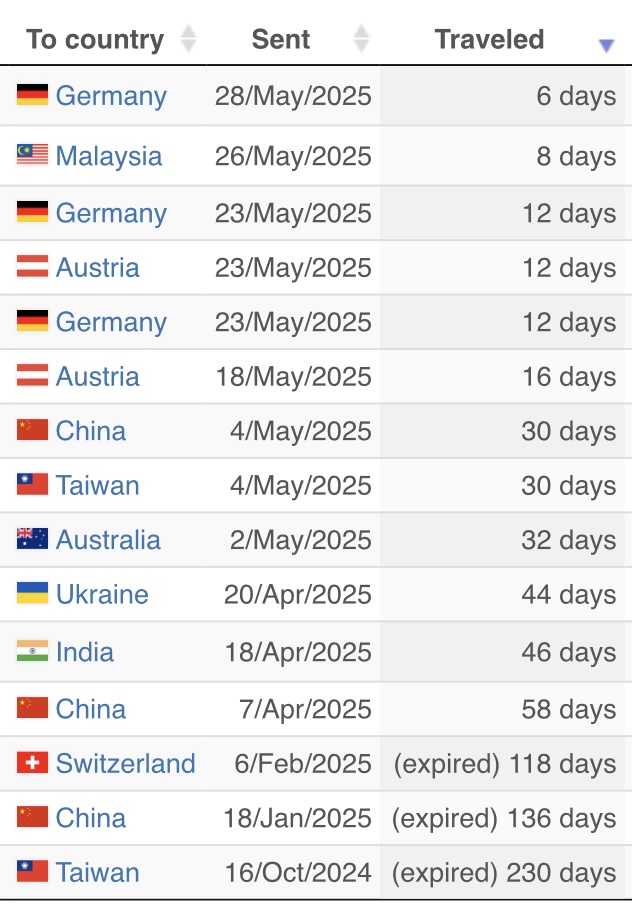Select the expired 230 days cell
The width and height of the screenshot is (632, 912).
[x=504, y=872]
